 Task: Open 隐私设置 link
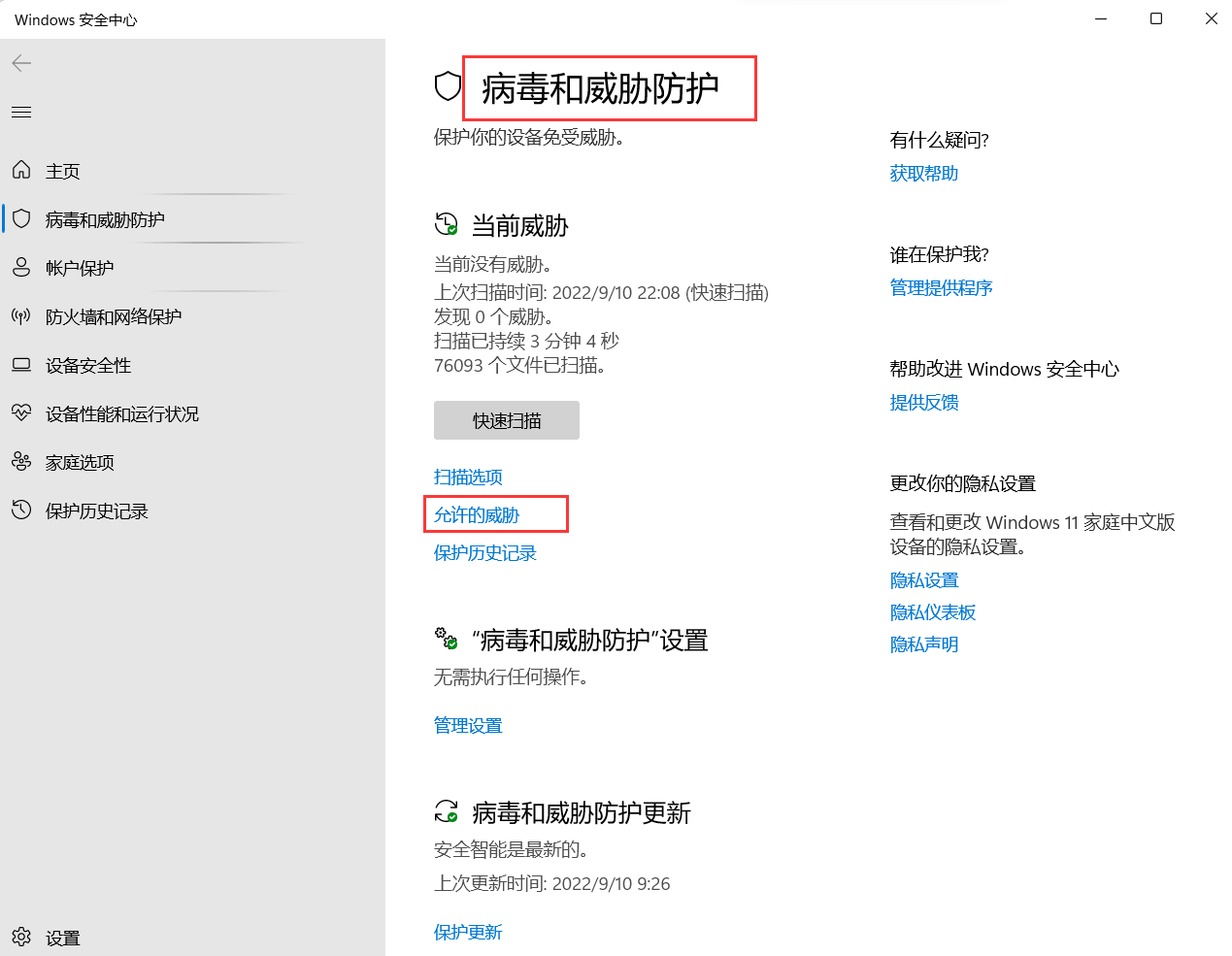(x=924, y=579)
